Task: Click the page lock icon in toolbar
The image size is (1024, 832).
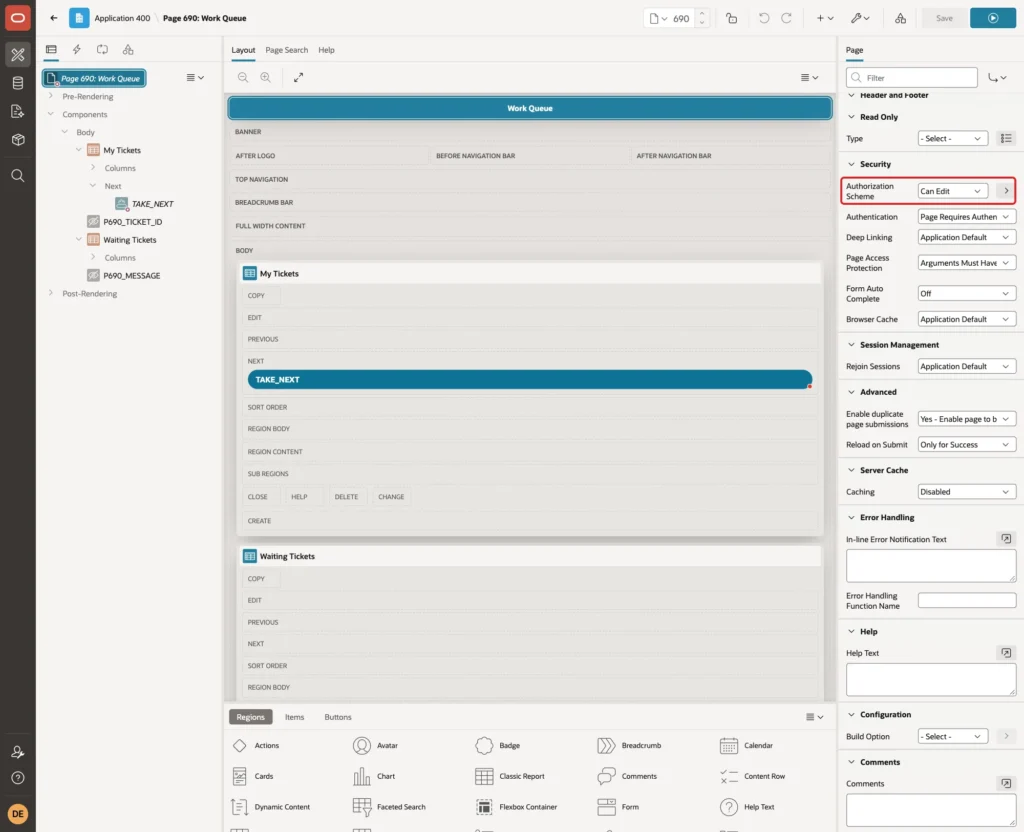Action: click(731, 18)
